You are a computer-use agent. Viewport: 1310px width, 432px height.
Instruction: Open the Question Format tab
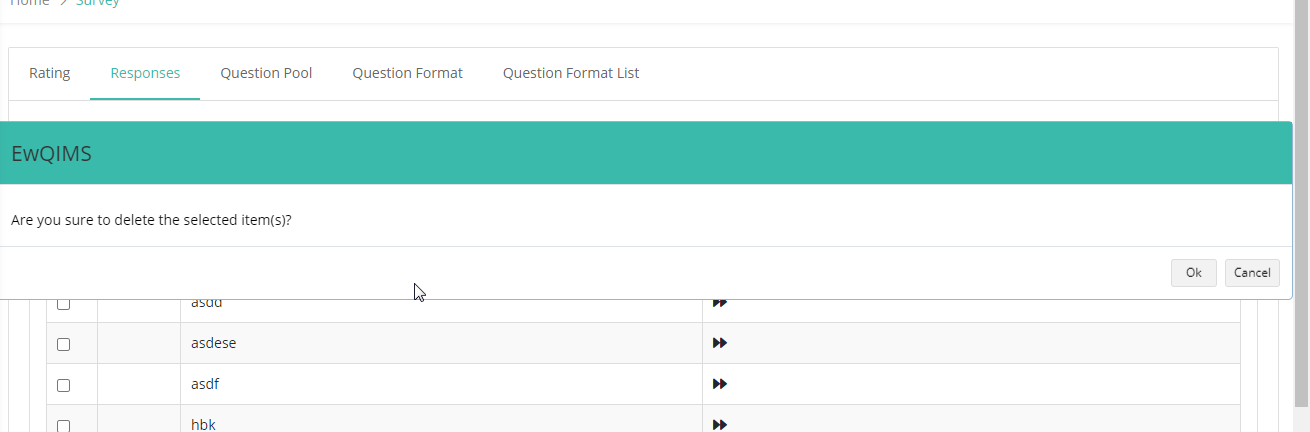(x=407, y=73)
